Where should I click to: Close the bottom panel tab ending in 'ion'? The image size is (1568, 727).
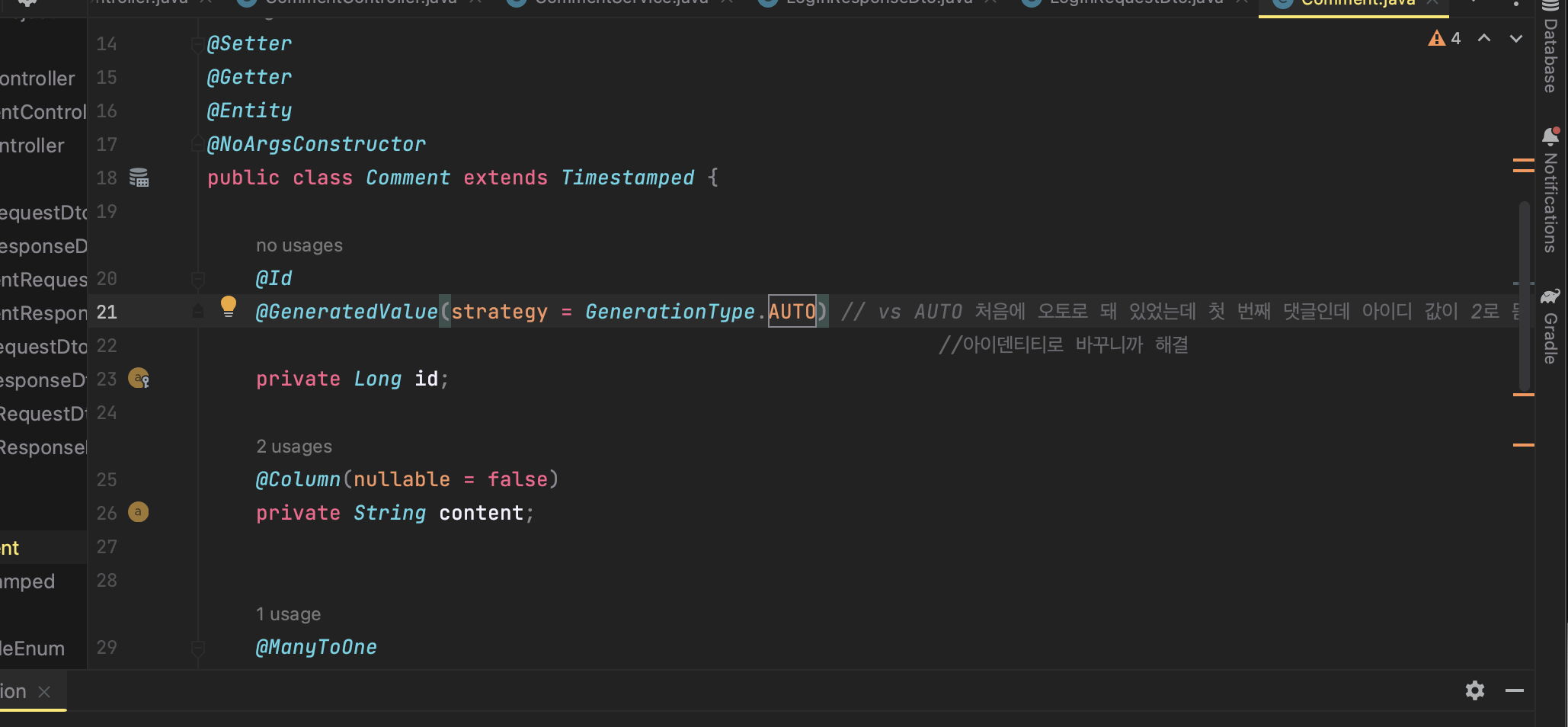[44, 691]
